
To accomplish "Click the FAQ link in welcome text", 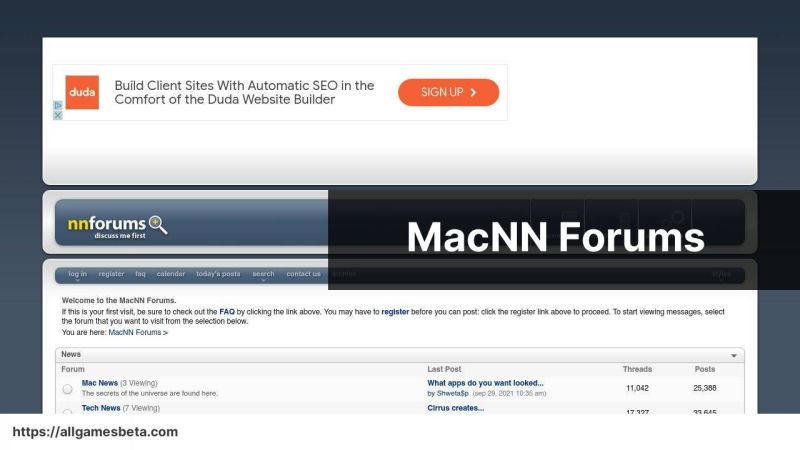I will [x=227, y=312].
